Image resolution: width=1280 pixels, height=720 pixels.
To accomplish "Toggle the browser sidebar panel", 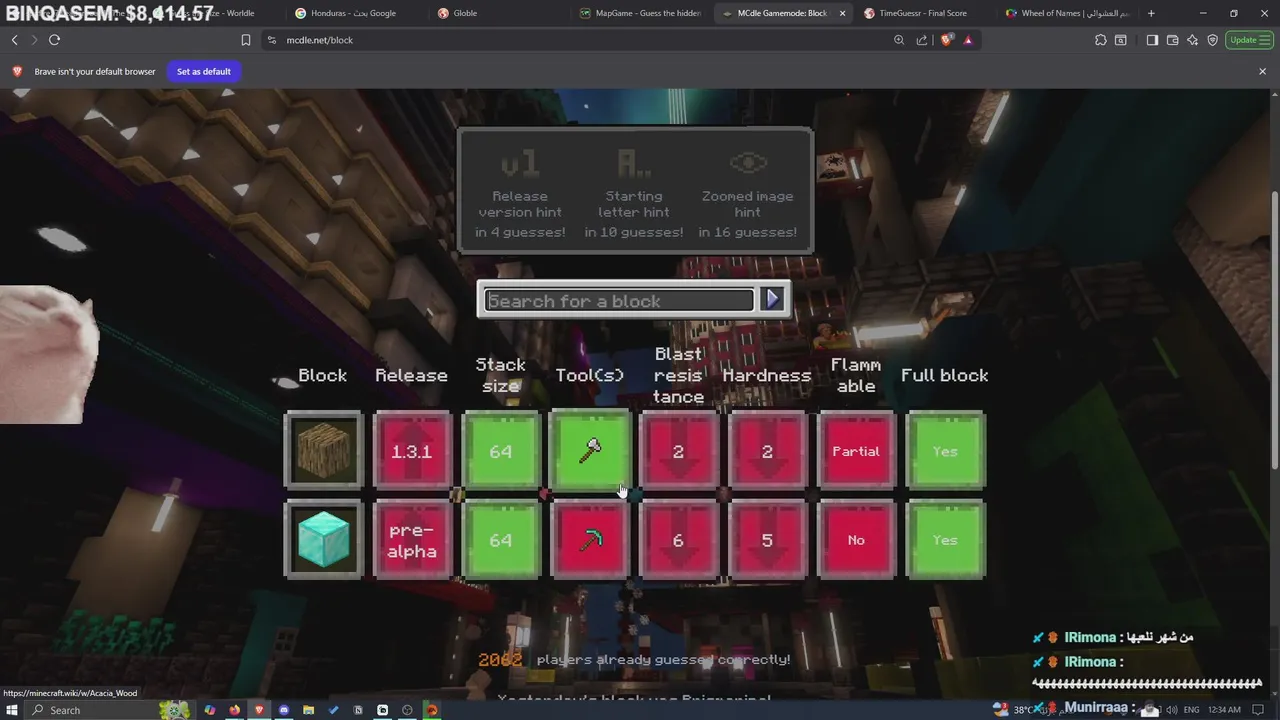I will coord(1152,40).
